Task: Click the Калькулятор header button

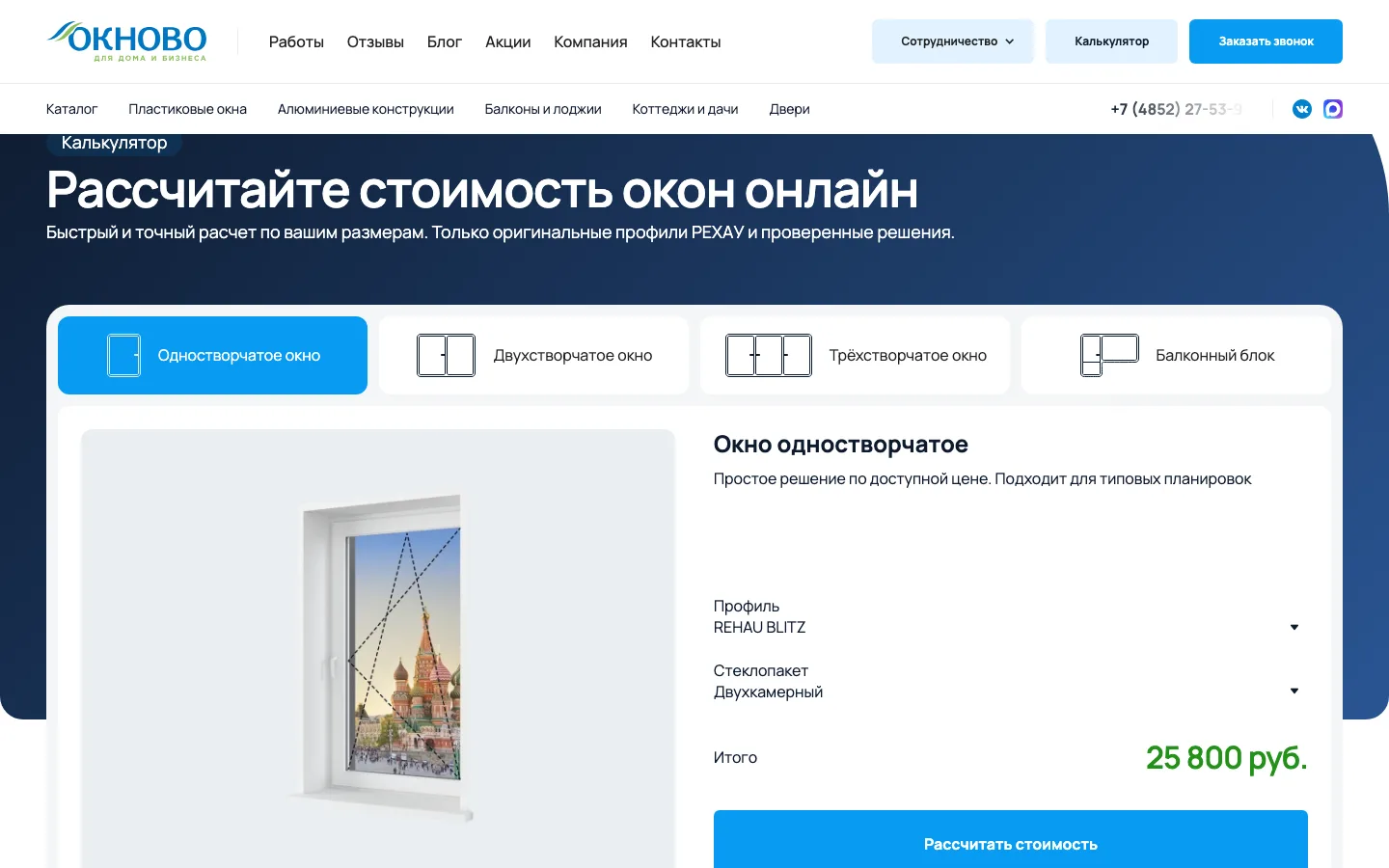Action: (1111, 41)
